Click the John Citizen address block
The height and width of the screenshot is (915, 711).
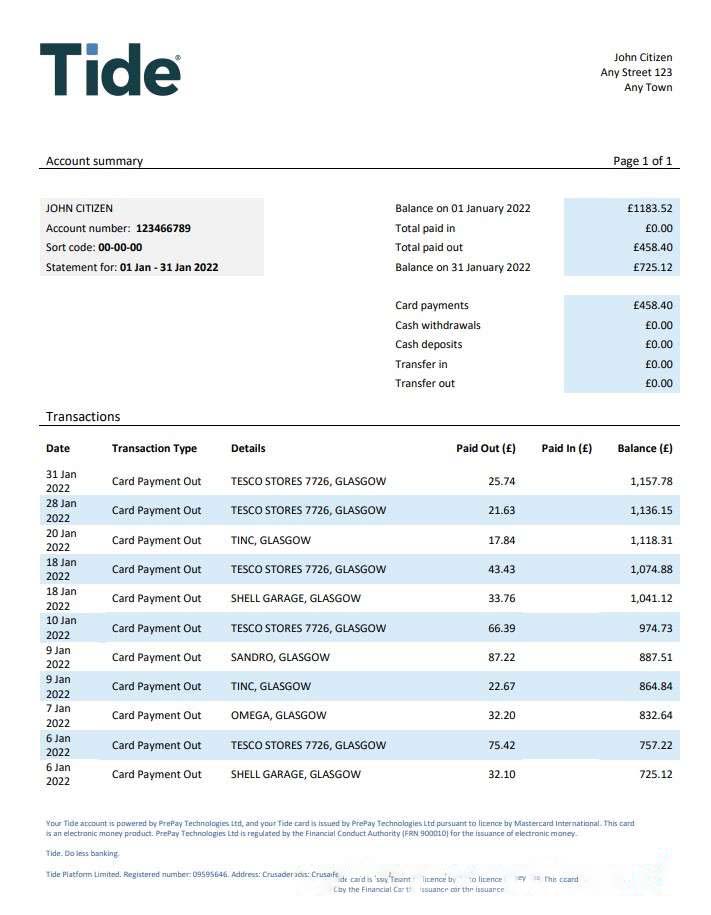click(636, 72)
